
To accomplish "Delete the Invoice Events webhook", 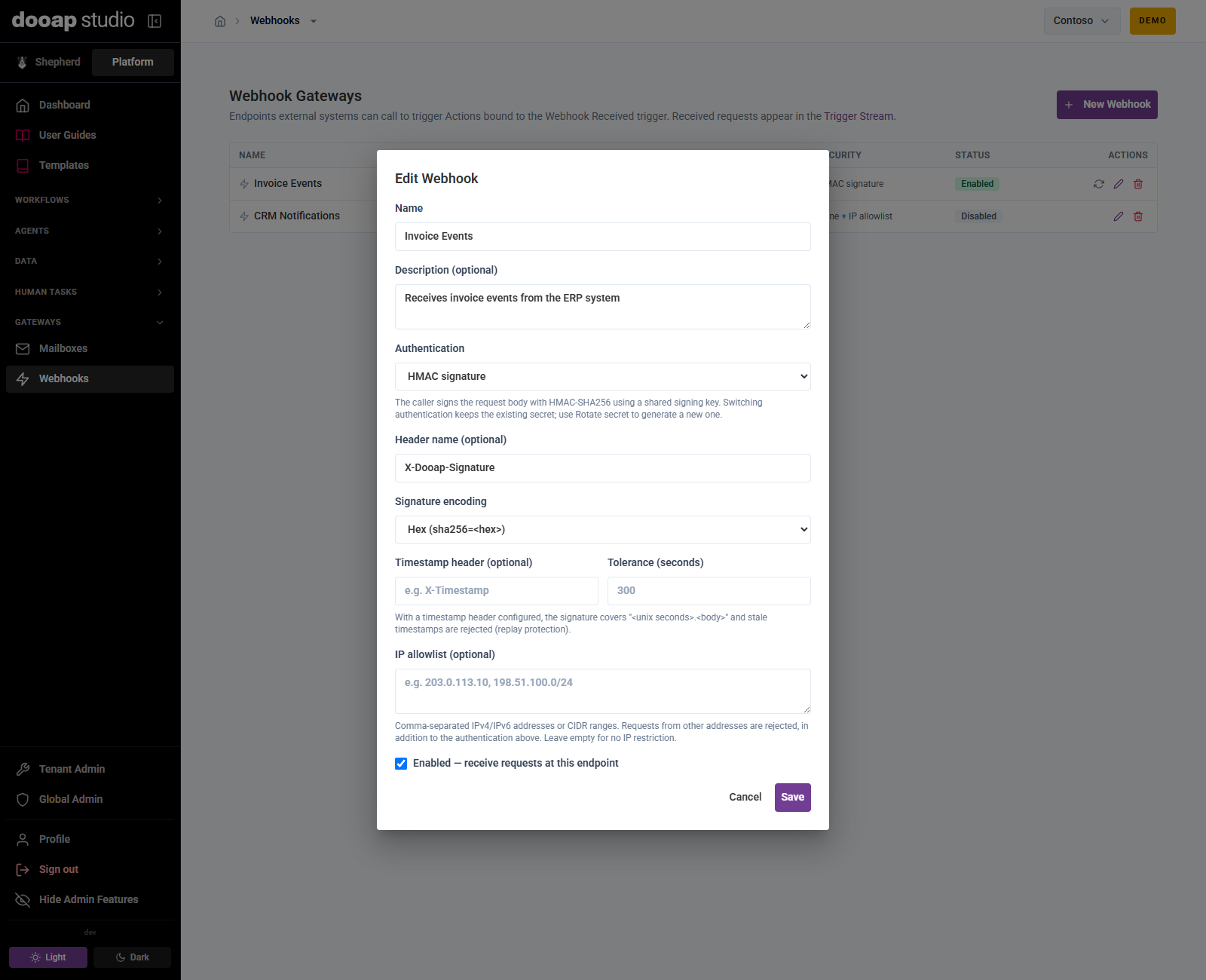I will pos(1138,184).
